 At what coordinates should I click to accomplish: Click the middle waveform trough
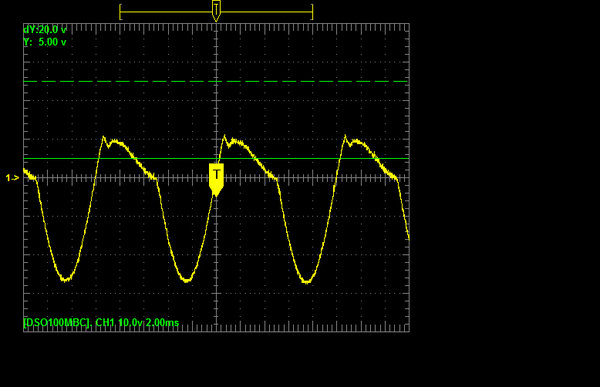(x=187, y=280)
